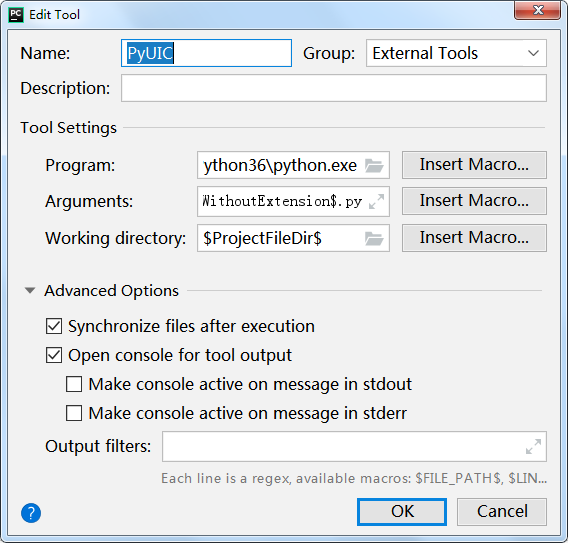Screen dimensions: 568x543
Task: Open the blue help question mark icon
Action: coord(31,513)
